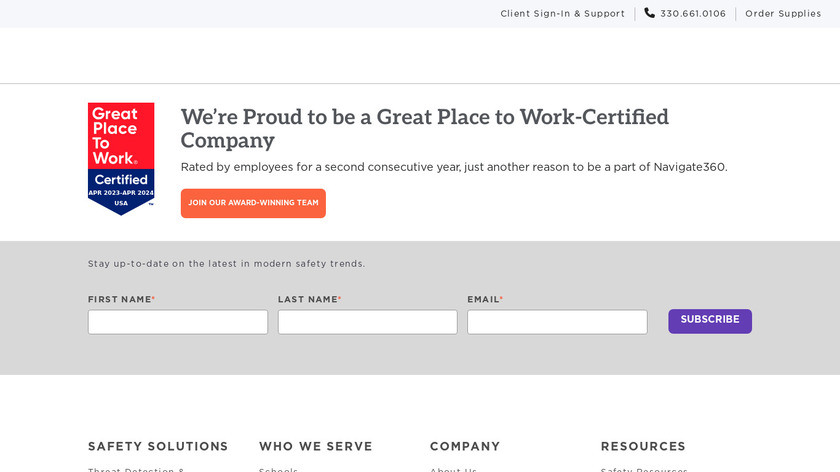Click the Great Place to Work-Certified headline

click(424, 128)
